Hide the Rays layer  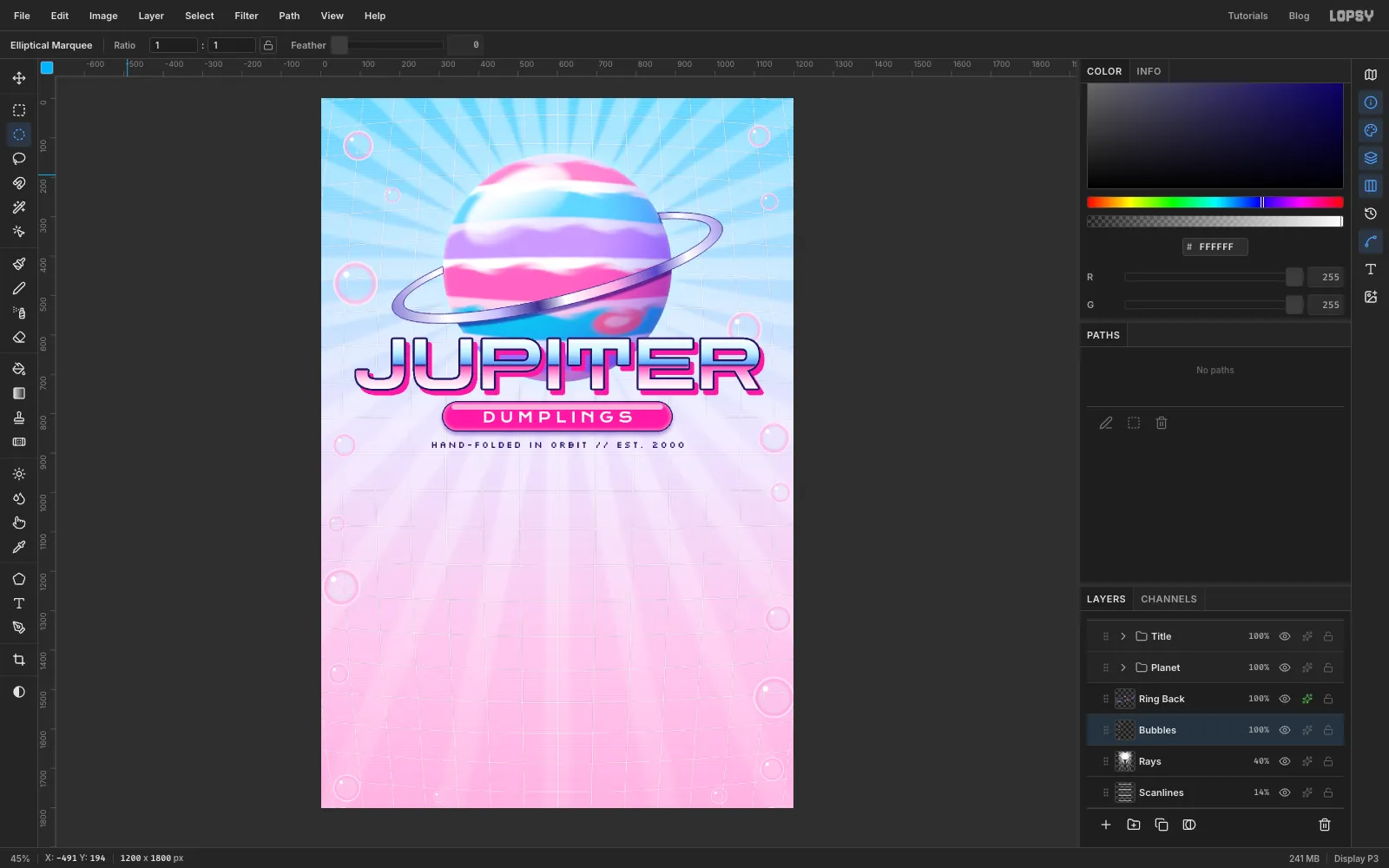pos(1285,761)
